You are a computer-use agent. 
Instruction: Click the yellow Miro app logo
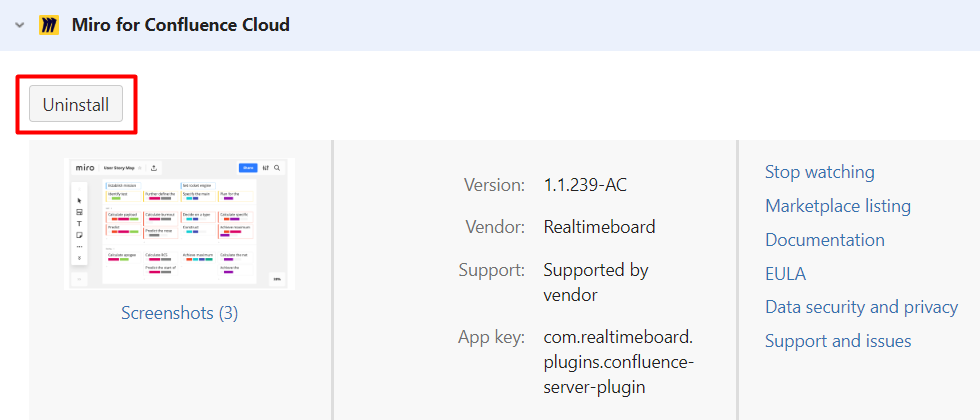(49, 25)
